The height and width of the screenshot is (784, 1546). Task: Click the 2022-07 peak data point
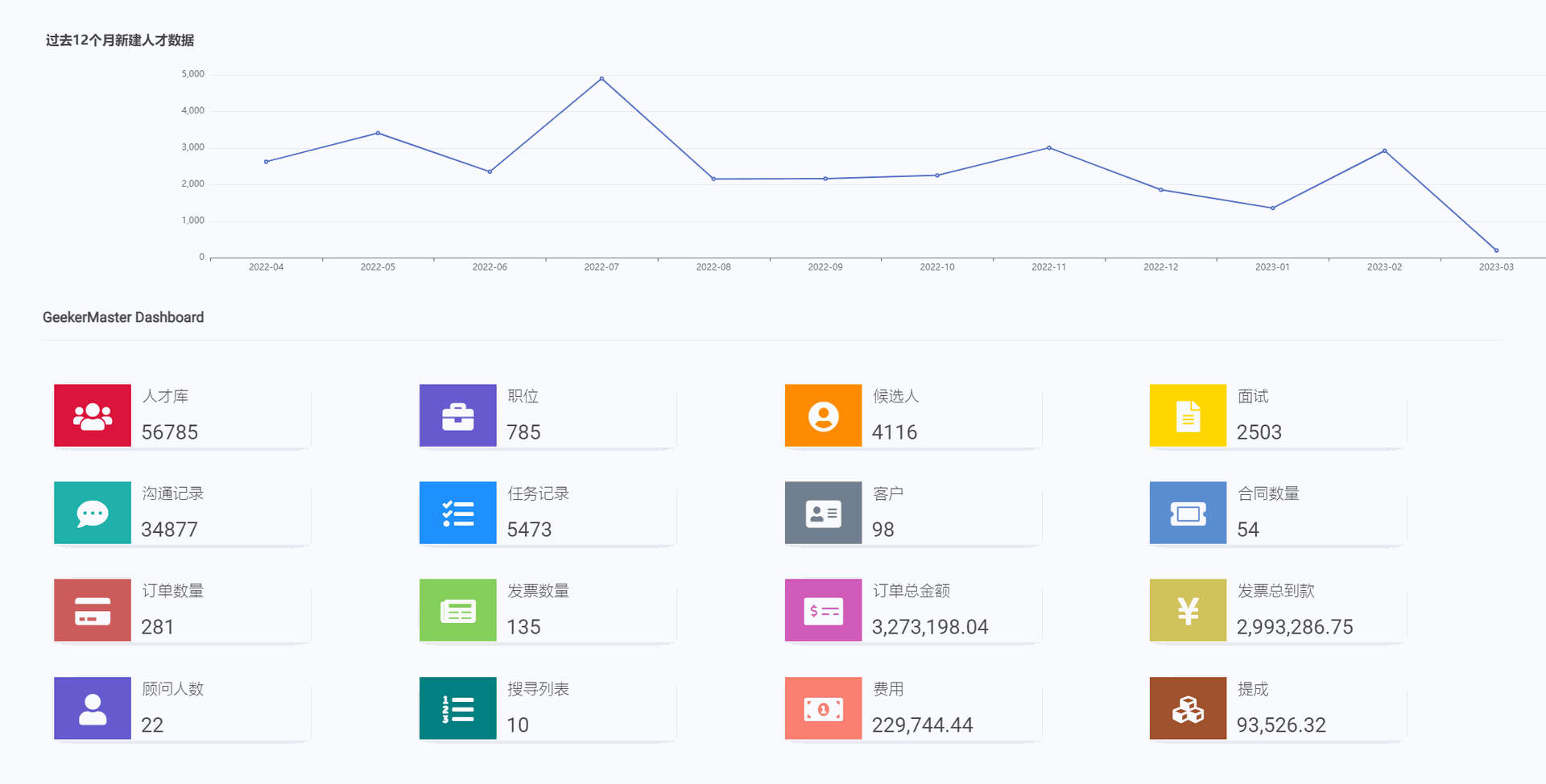tap(601, 79)
